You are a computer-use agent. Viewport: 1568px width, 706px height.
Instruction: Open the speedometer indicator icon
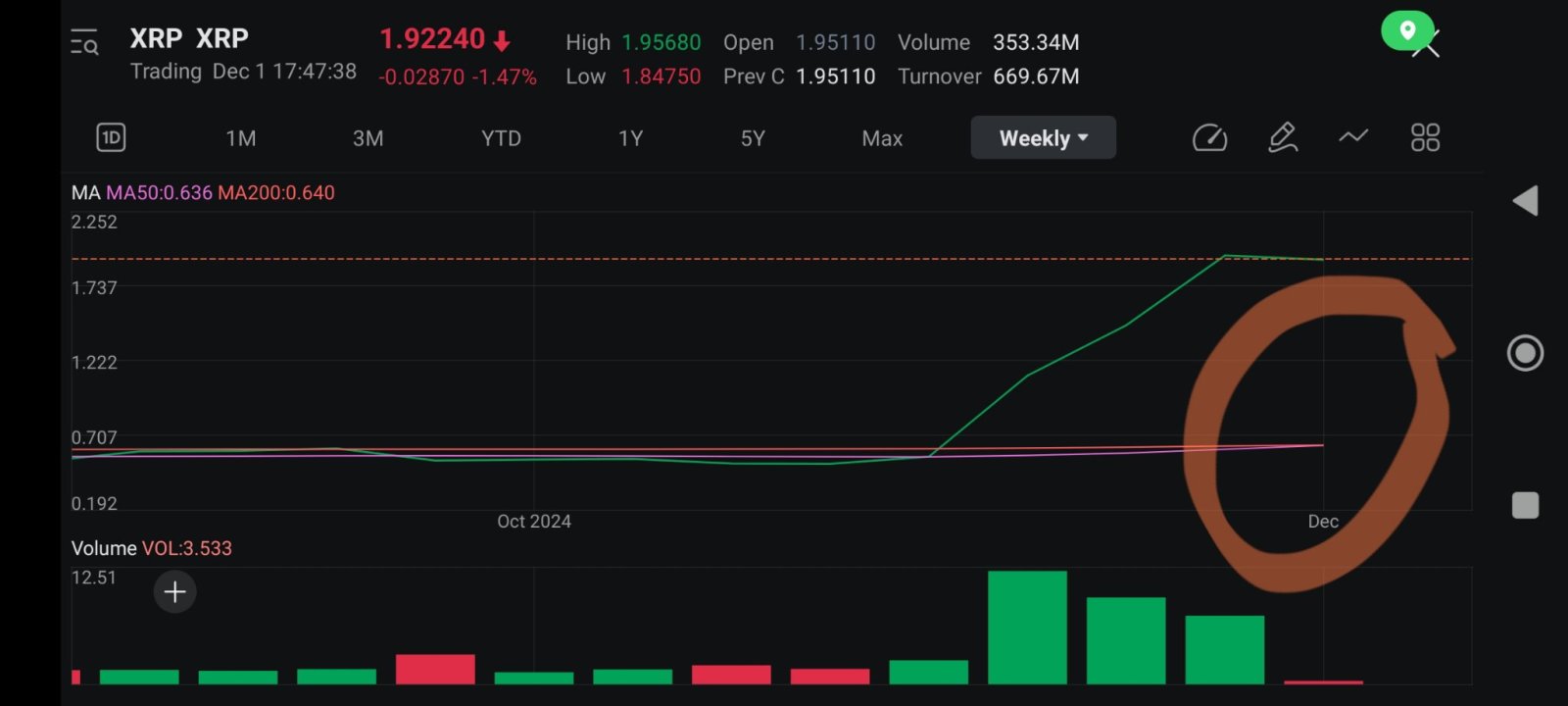point(1209,137)
